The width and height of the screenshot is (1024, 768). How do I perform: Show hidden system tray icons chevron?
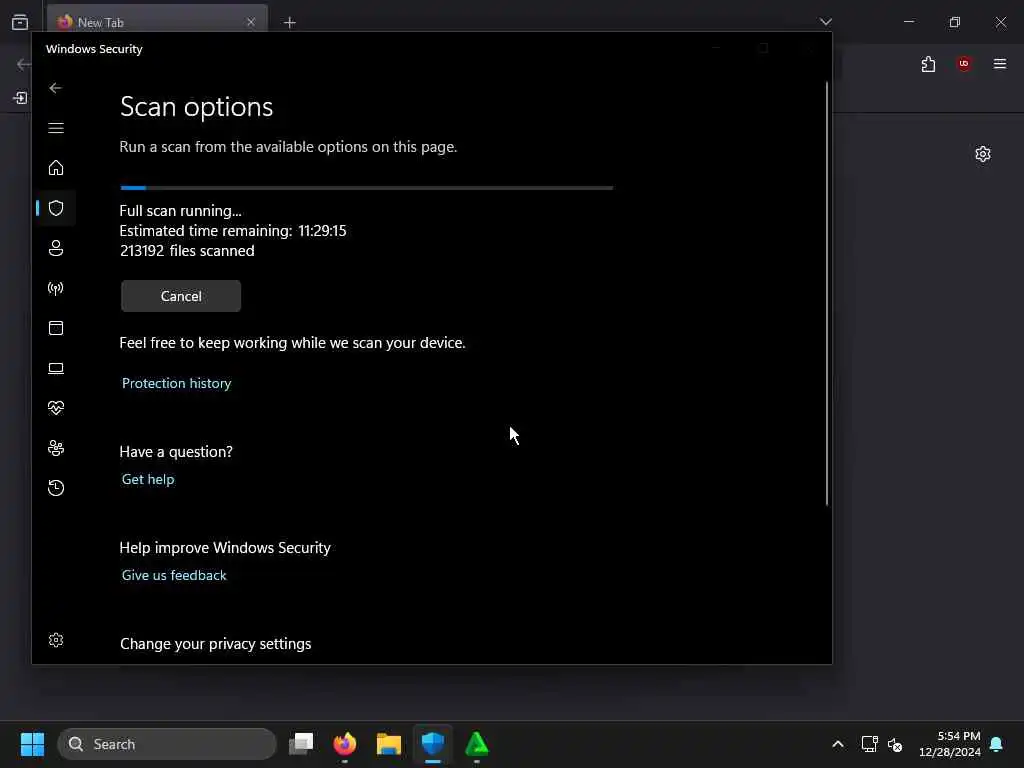click(838, 744)
